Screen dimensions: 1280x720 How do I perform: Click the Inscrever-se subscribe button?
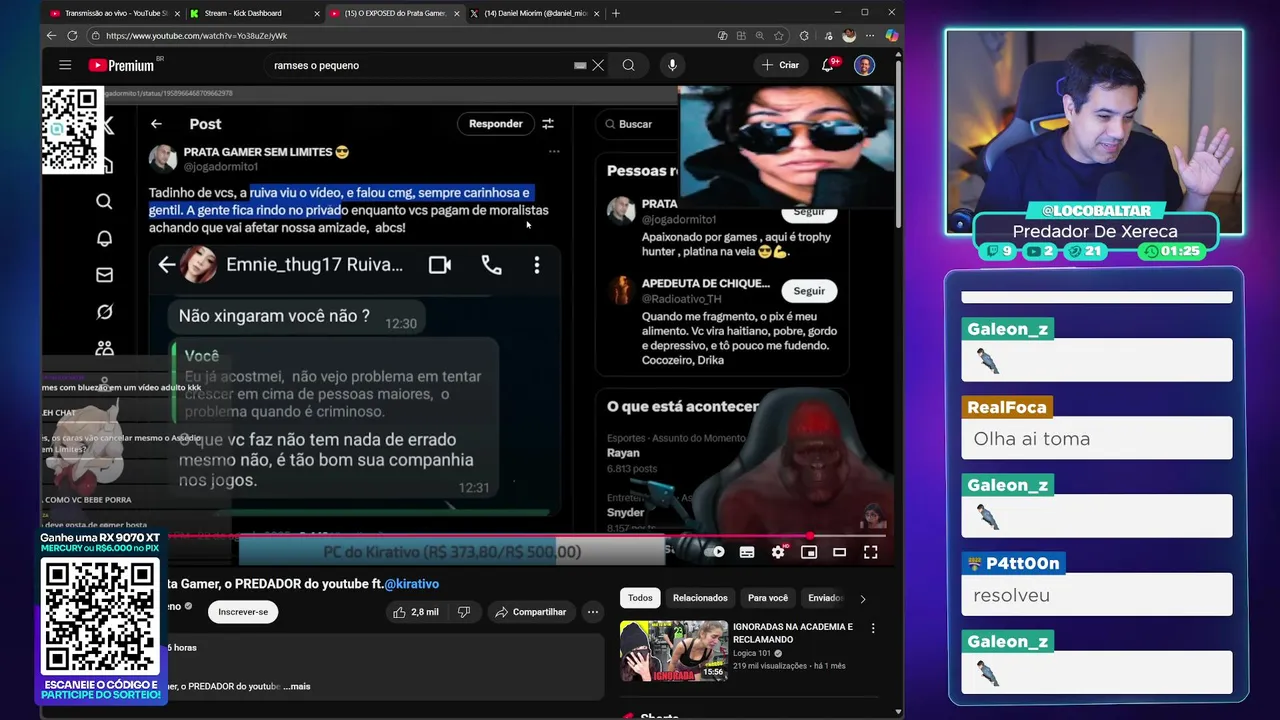(243, 612)
